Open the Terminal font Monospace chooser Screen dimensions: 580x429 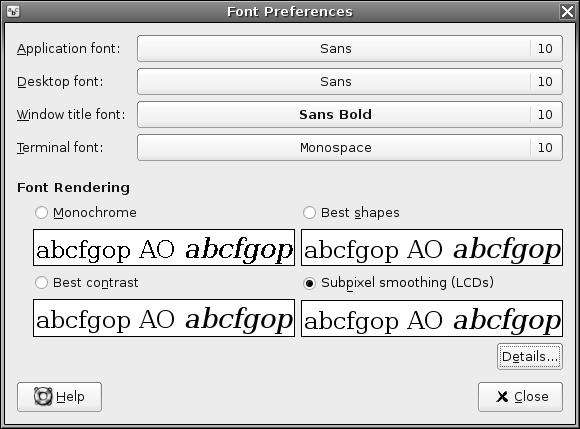350,148
